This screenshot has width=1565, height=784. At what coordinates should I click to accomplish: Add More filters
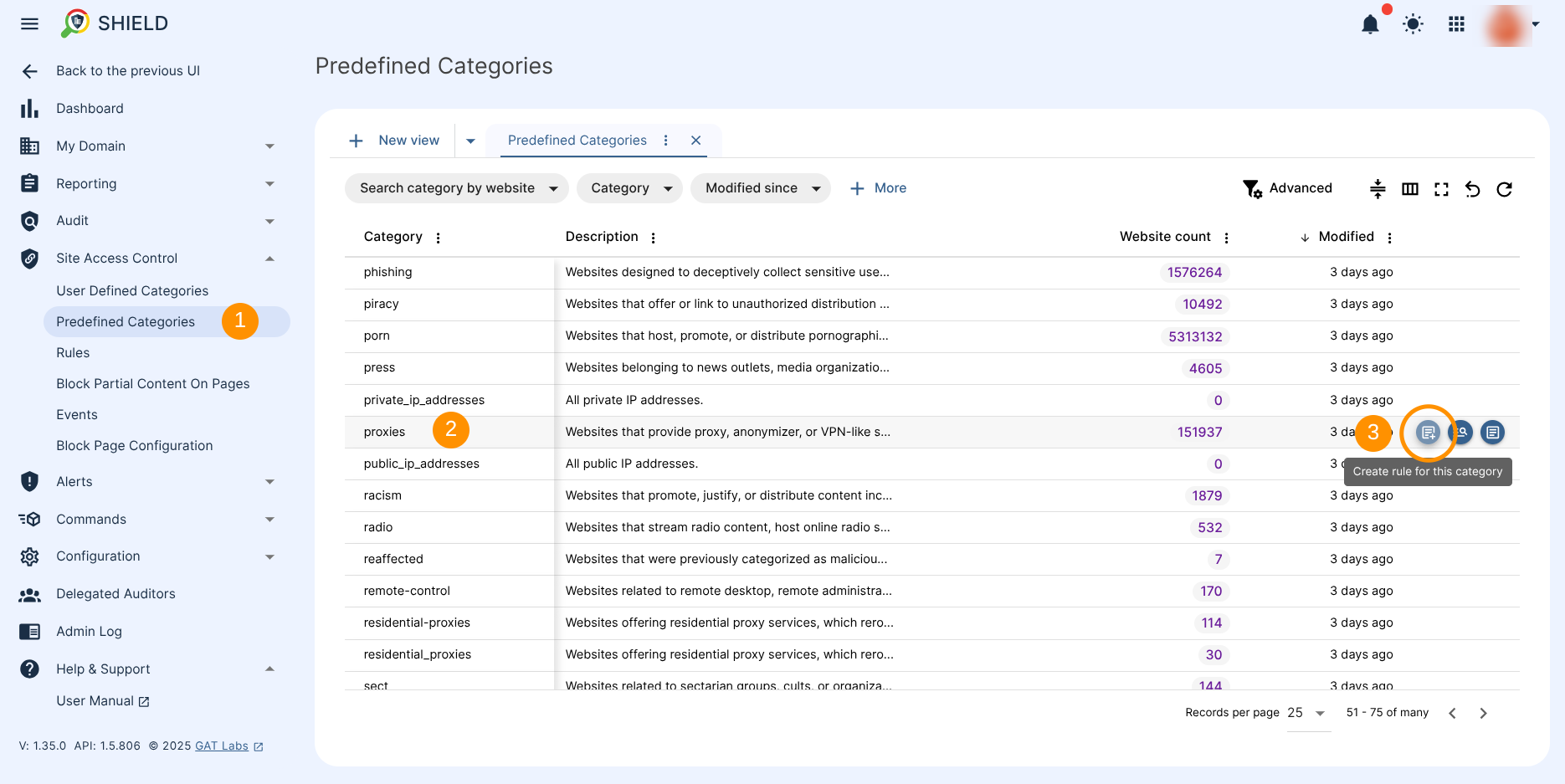coord(878,188)
